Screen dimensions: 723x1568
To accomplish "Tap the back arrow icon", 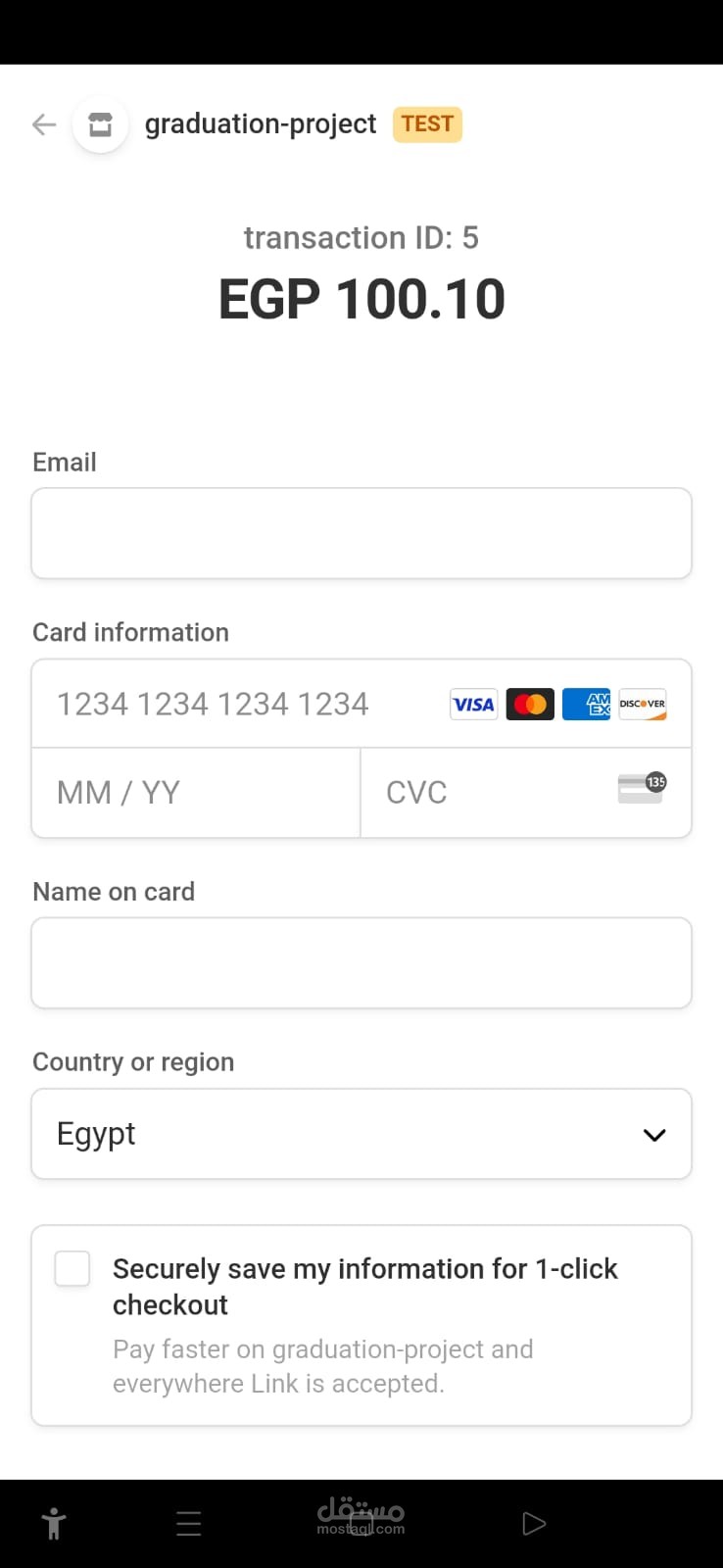I will (x=44, y=124).
